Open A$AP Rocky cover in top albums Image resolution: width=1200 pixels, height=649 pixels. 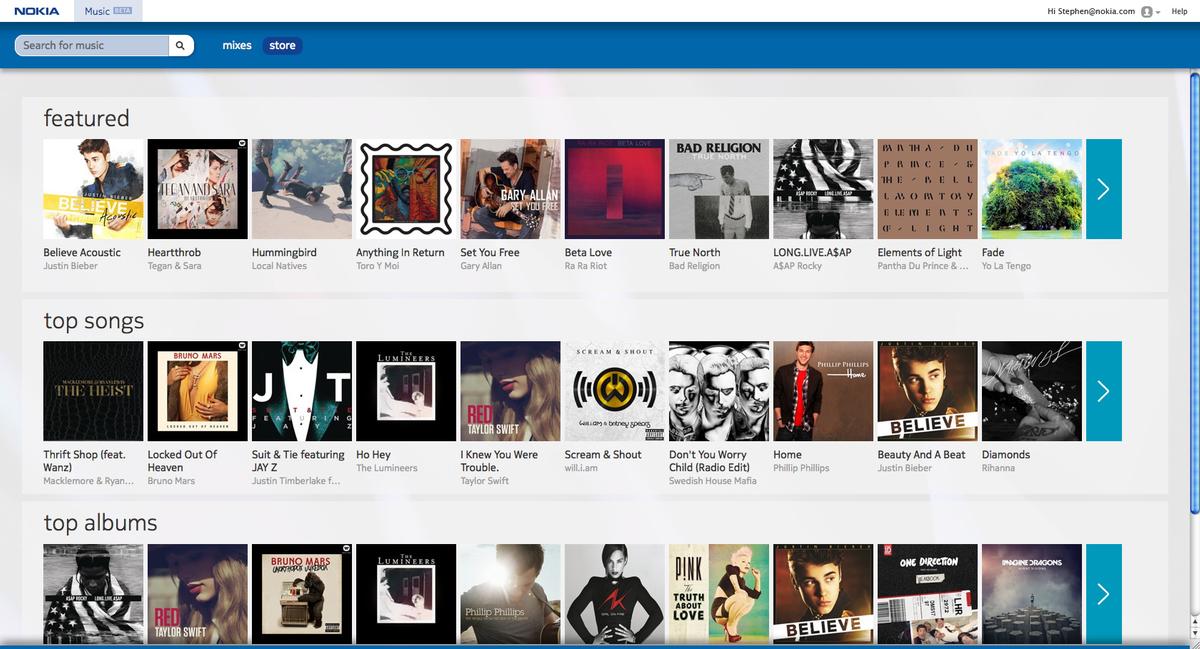click(94, 594)
